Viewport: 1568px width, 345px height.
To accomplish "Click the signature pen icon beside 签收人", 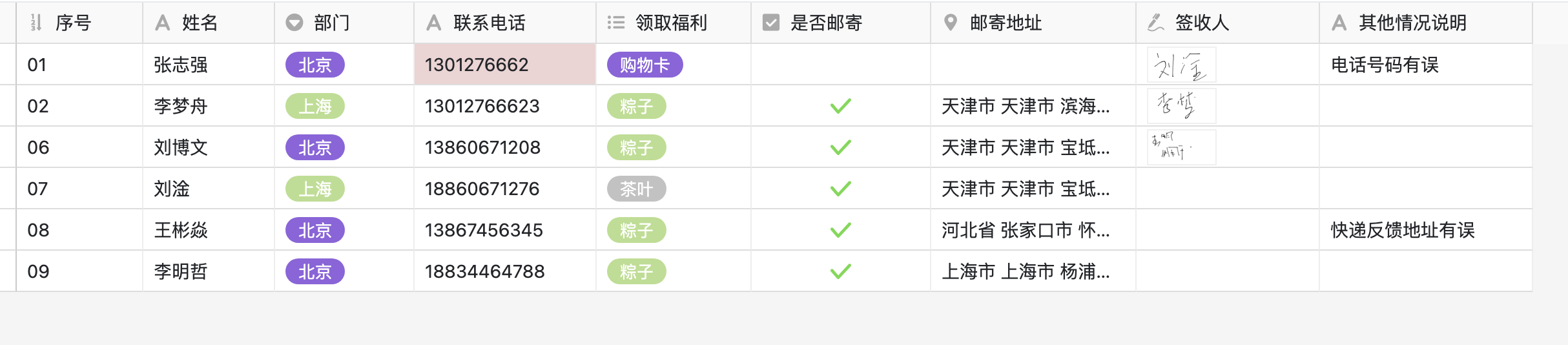I will [1155, 23].
